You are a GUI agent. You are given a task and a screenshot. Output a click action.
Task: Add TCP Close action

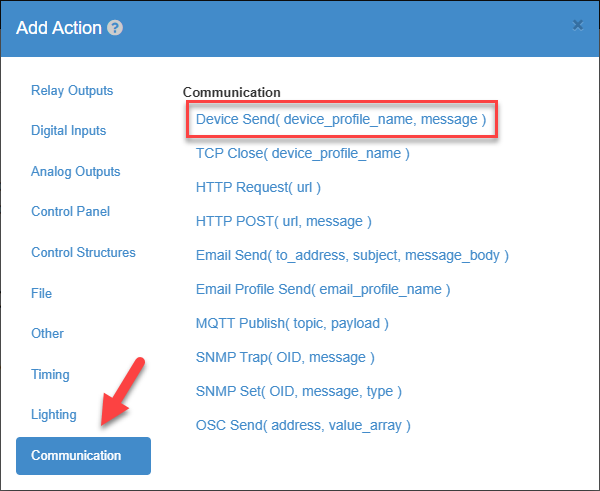303,153
